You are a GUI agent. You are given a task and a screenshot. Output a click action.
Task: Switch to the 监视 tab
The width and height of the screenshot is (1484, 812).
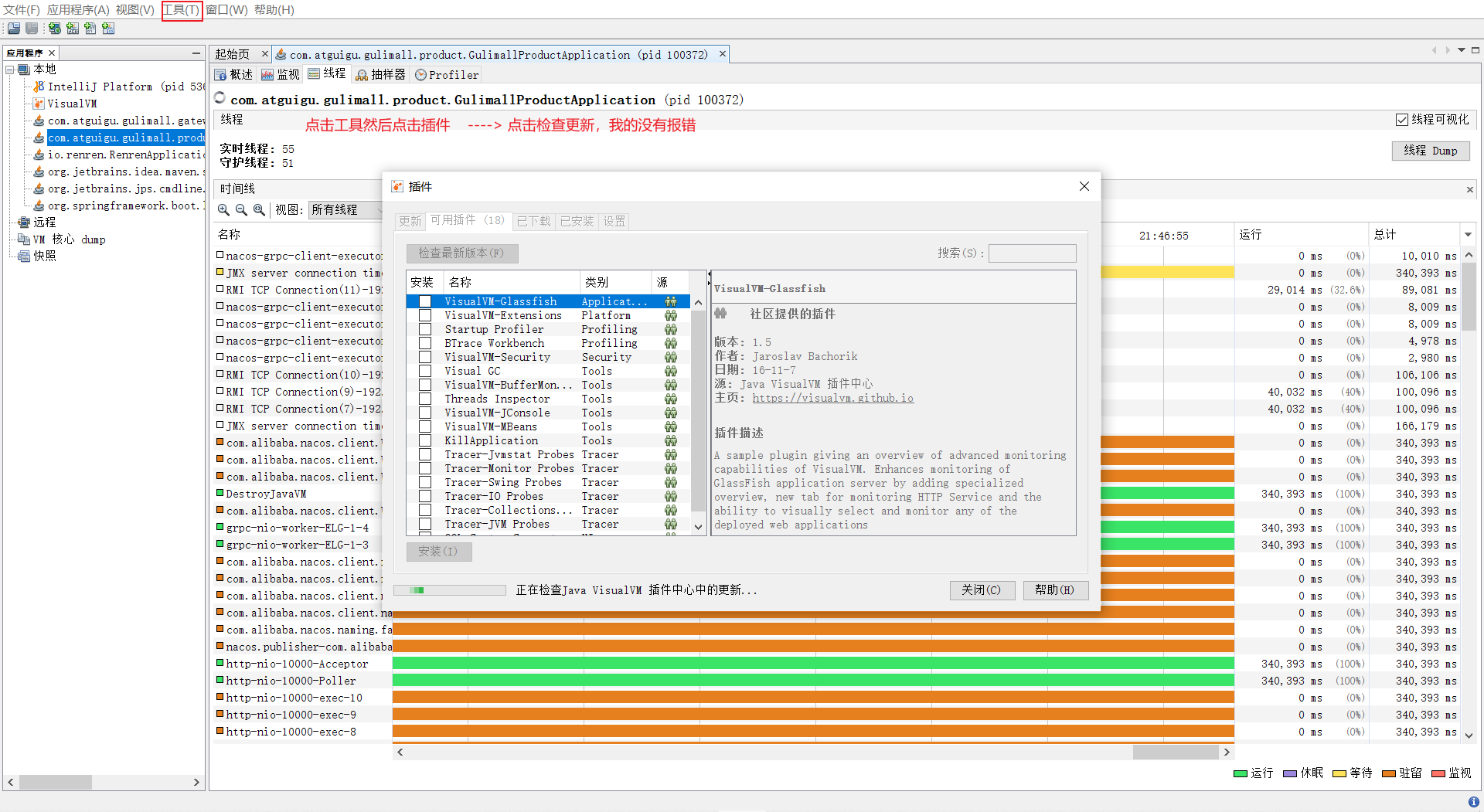point(281,75)
